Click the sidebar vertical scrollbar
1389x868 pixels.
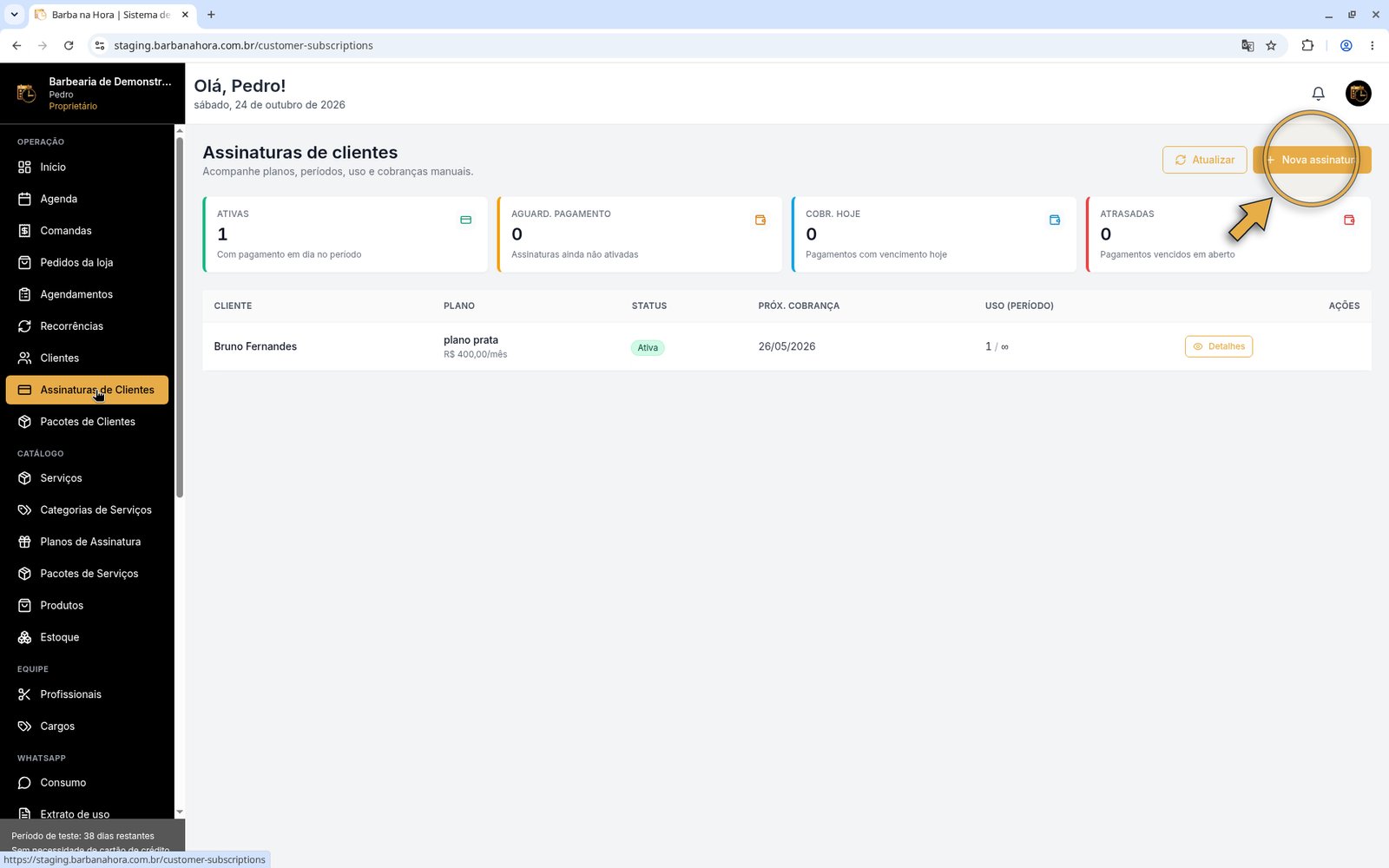pos(180,317)
